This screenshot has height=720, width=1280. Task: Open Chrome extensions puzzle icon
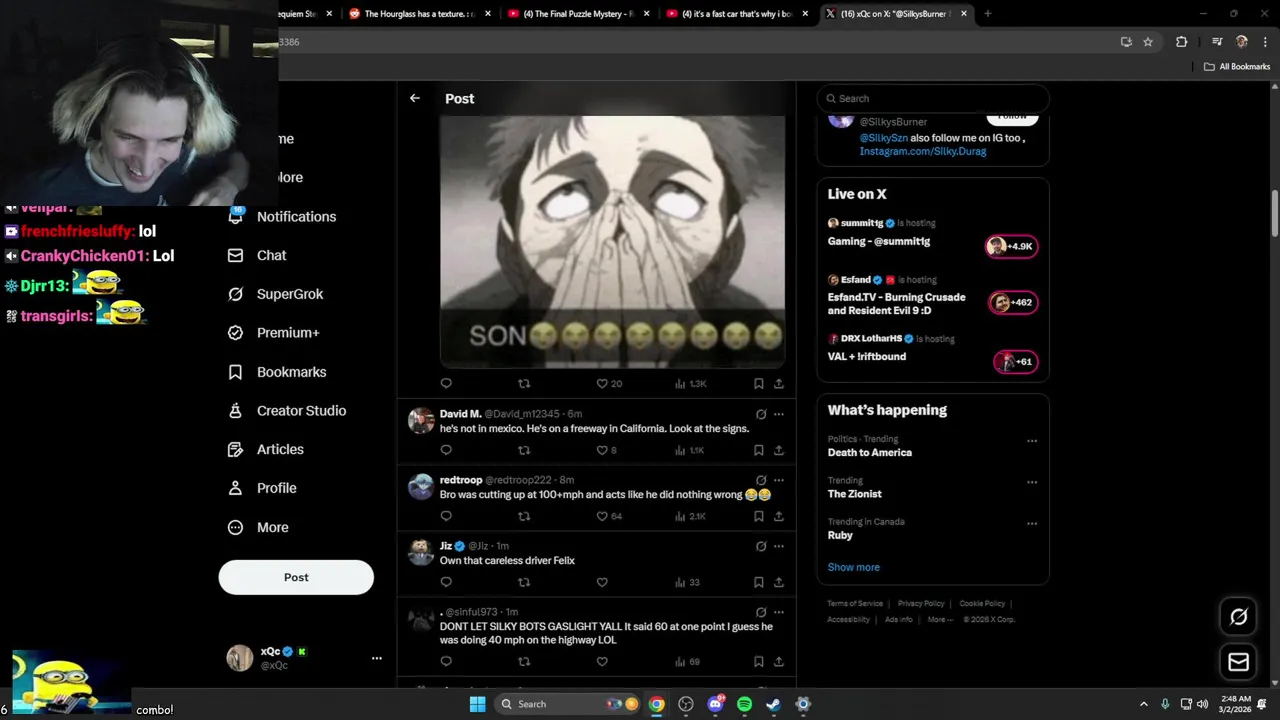click(1181, 42)
